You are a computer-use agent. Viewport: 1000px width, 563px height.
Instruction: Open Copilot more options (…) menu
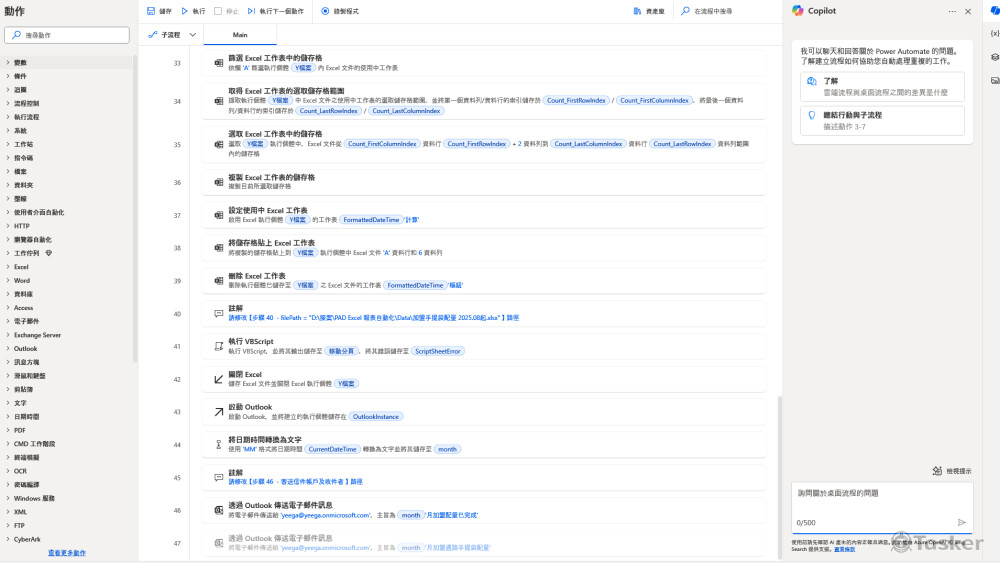click(952, 11)
